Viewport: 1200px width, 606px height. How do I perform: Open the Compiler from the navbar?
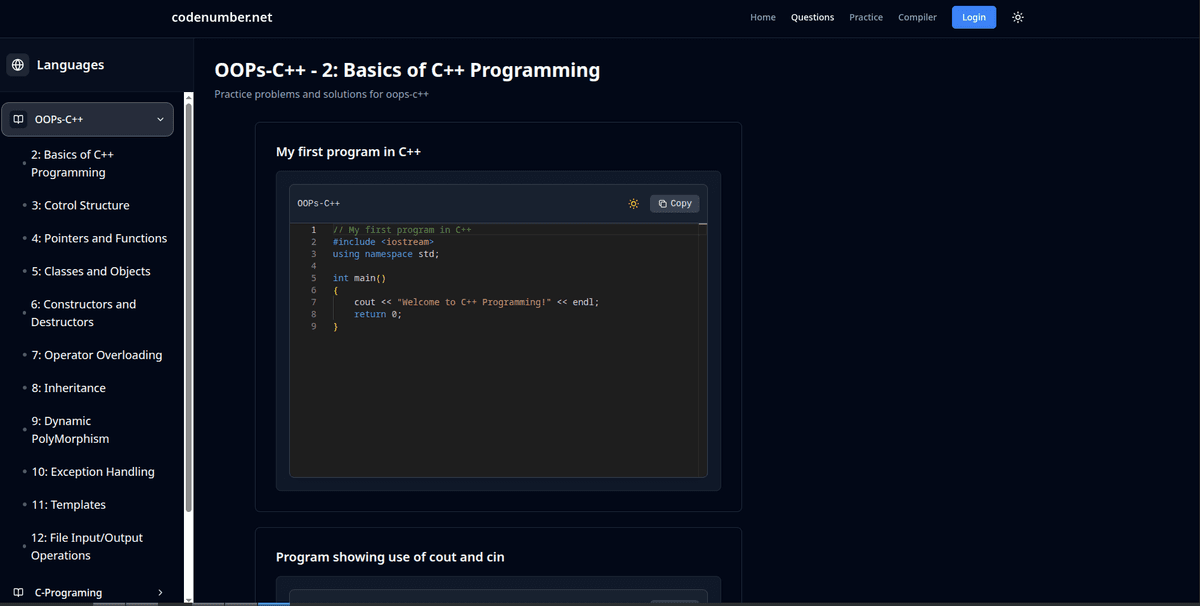click(x=917, y=17)
